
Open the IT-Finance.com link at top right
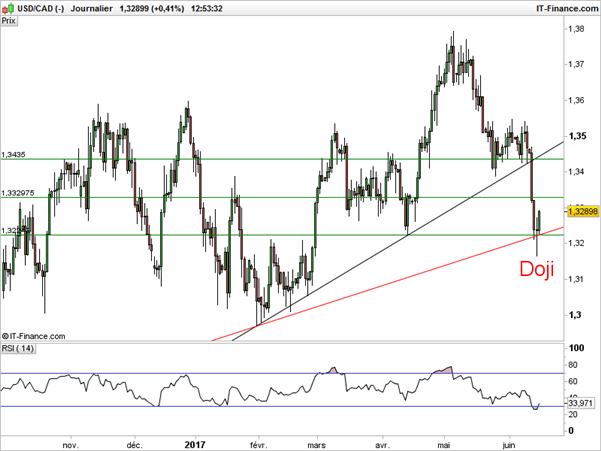click(x=567, y=8)
